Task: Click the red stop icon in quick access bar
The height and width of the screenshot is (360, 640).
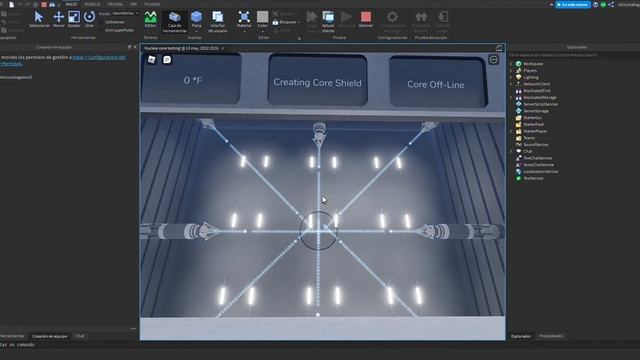Action: click(x=44, y=4)
